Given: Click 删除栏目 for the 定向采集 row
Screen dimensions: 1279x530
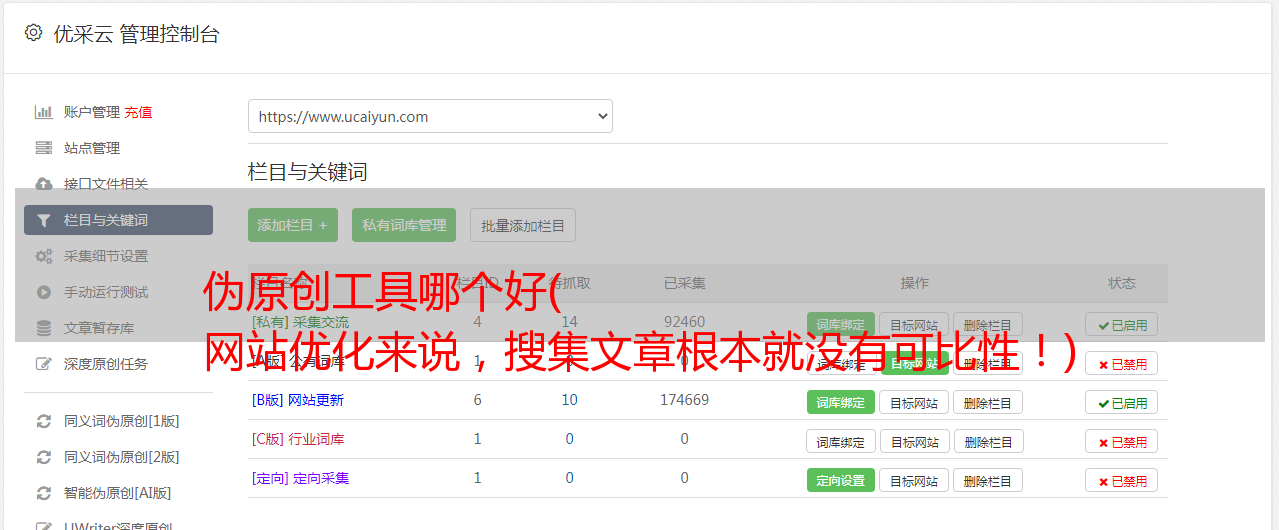Looking at the screenshot, I should pos(988,480).
